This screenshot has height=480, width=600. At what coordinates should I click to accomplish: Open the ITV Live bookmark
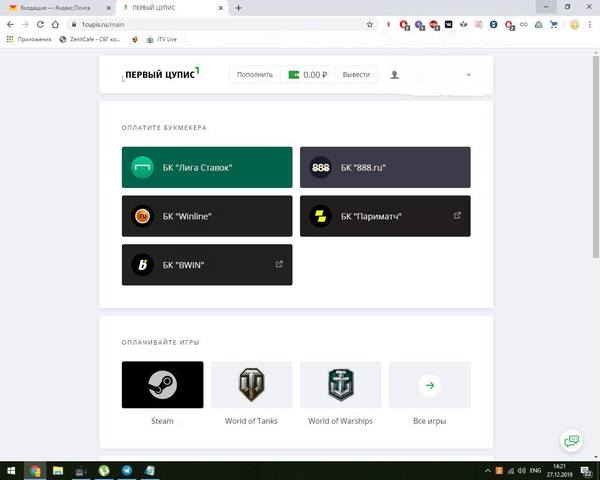click(161, 39)
